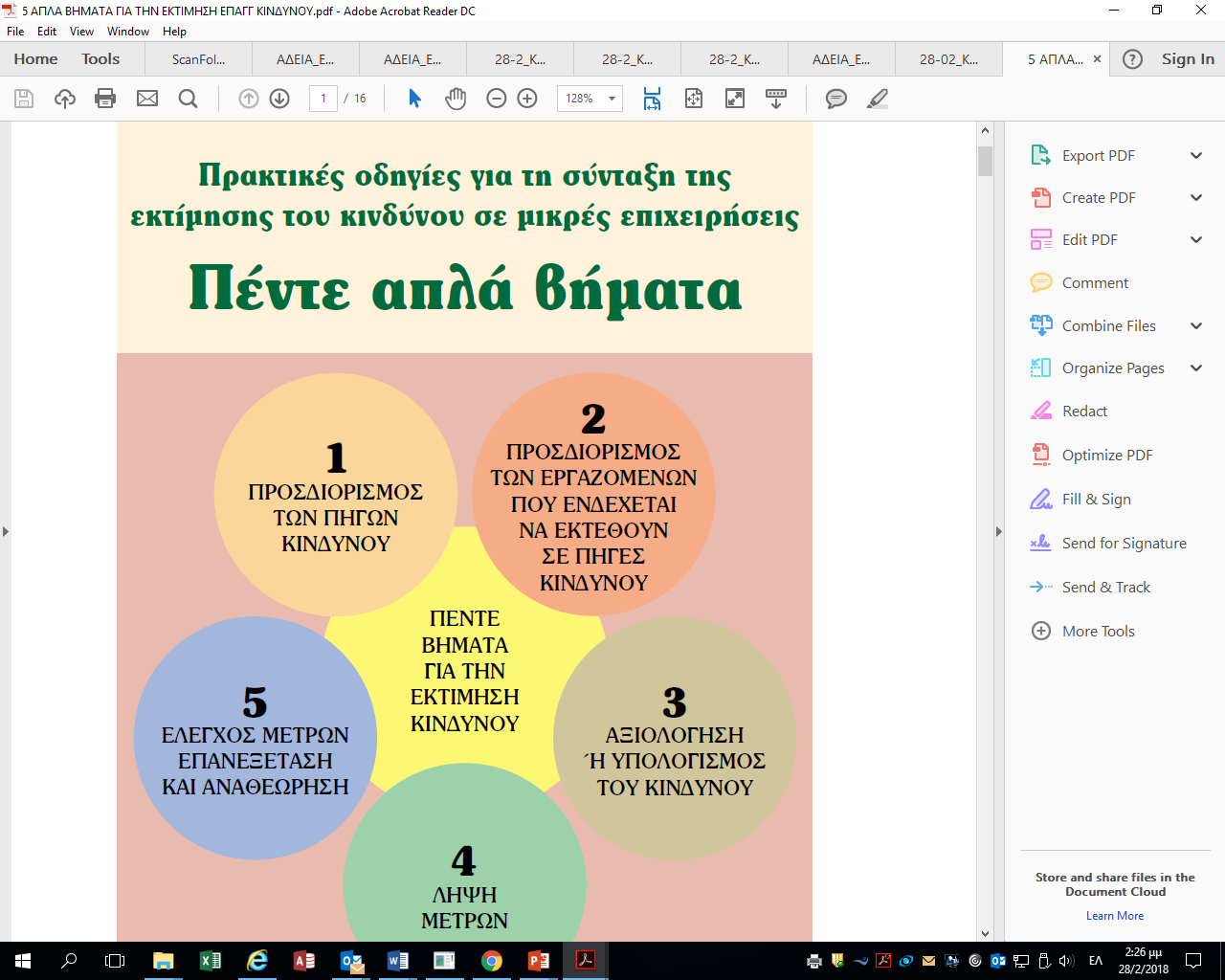The height and width of the screenshot is (980, 1225).
Task: Open the Edit menu
Action: 47,32
